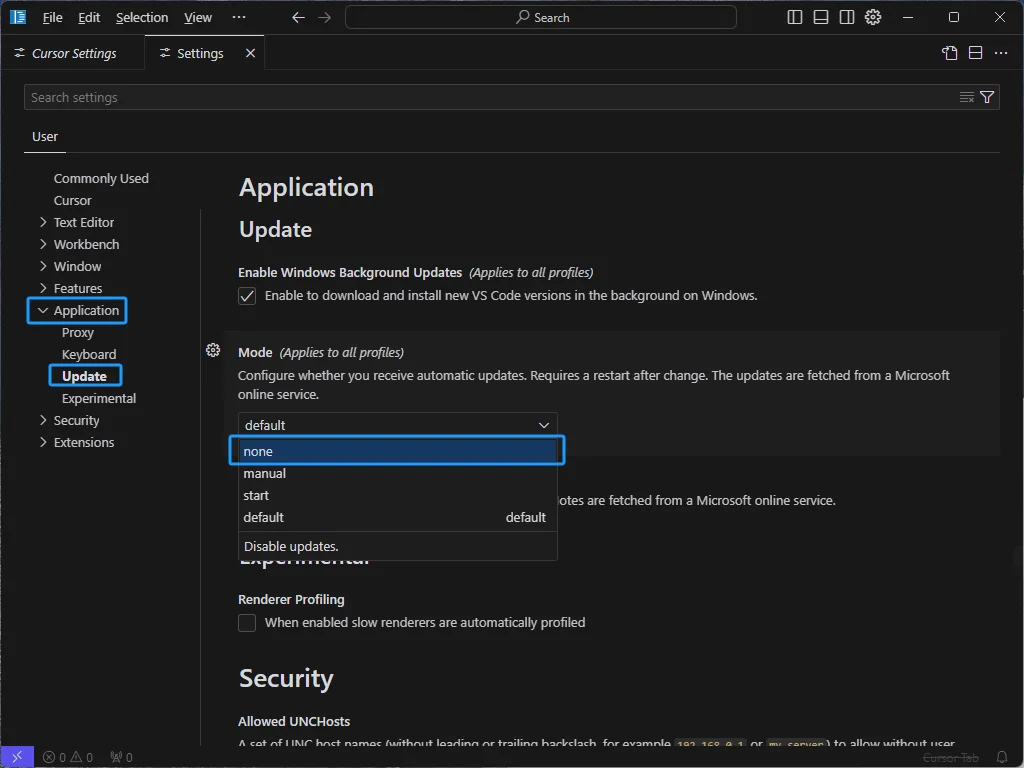Click Cursor Tab status bar entry
The width and height of the screenshot is (1024, 768).
coord(950,758)
